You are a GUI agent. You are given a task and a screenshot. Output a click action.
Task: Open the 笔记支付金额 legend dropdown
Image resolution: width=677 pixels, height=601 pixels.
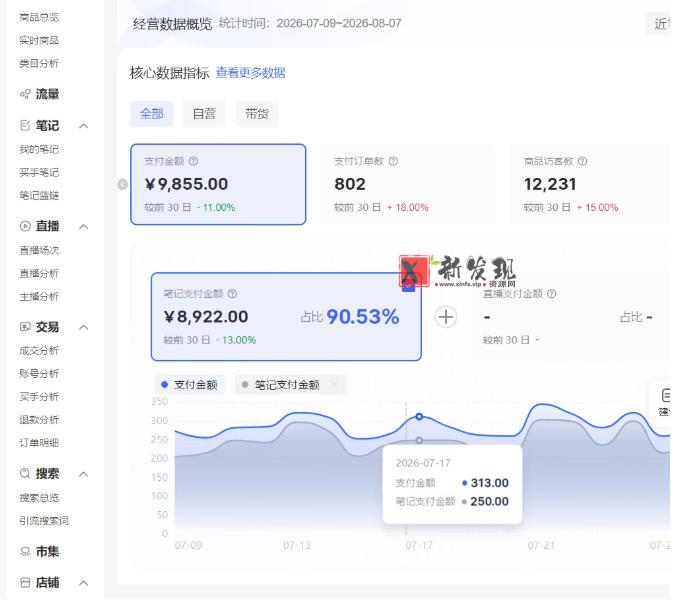(x=335, y=385)
